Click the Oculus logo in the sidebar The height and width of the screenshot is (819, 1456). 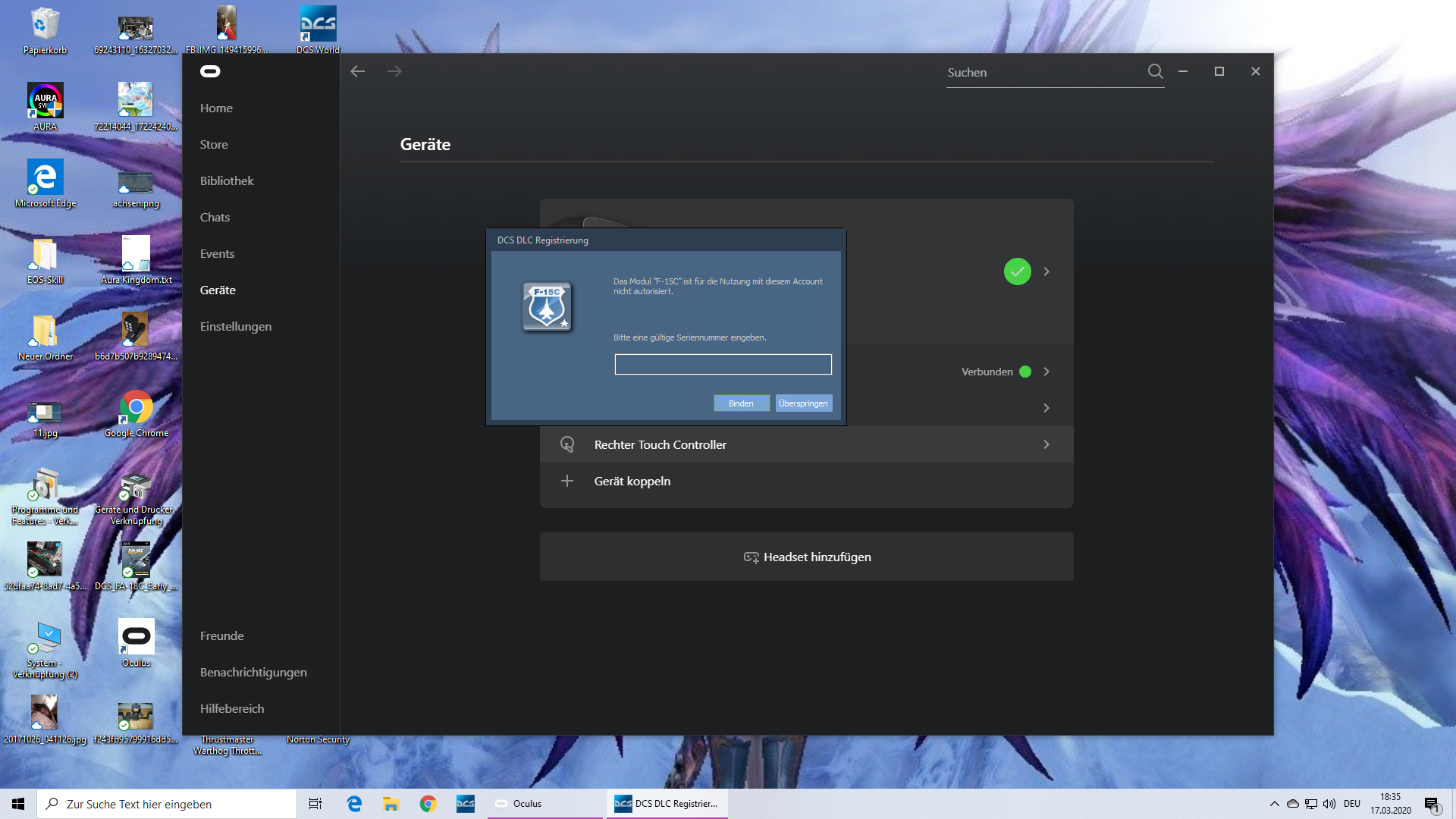coord(210,71)
